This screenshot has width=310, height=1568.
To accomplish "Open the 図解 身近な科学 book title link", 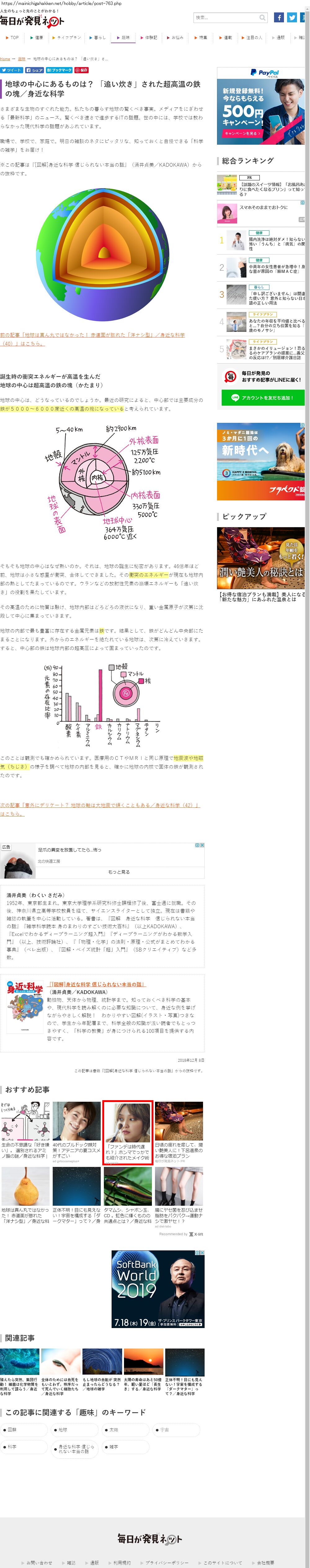I will [97, 984].
